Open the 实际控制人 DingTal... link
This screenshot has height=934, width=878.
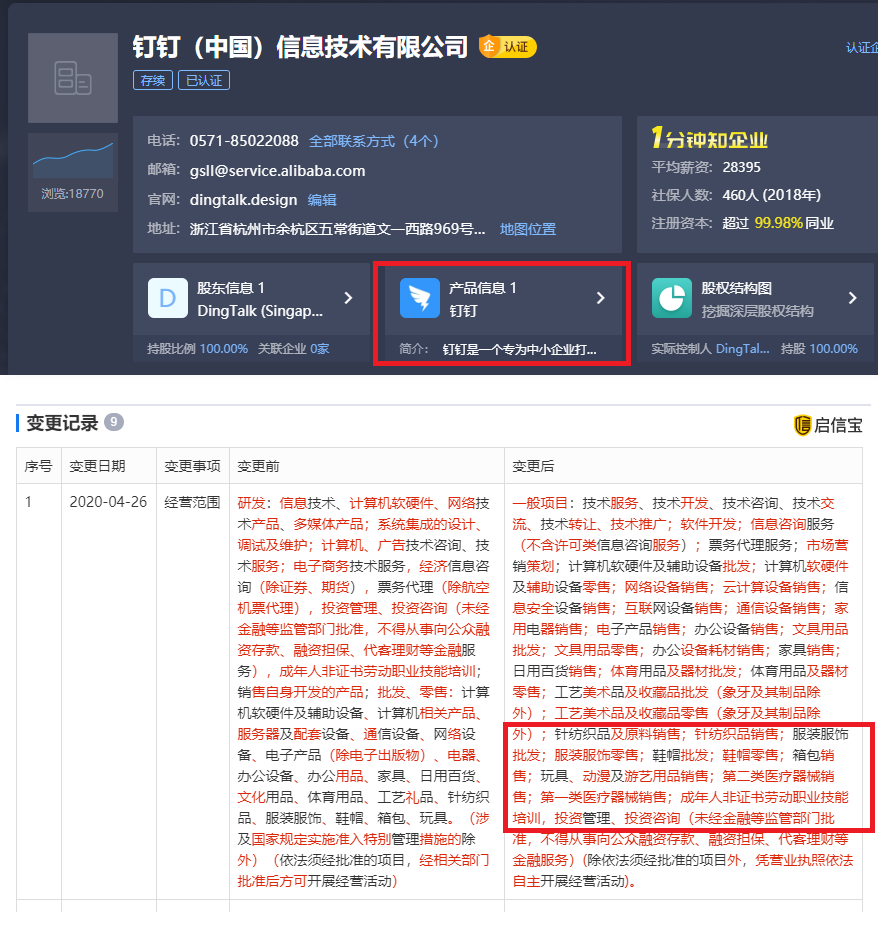pos(743,348)
